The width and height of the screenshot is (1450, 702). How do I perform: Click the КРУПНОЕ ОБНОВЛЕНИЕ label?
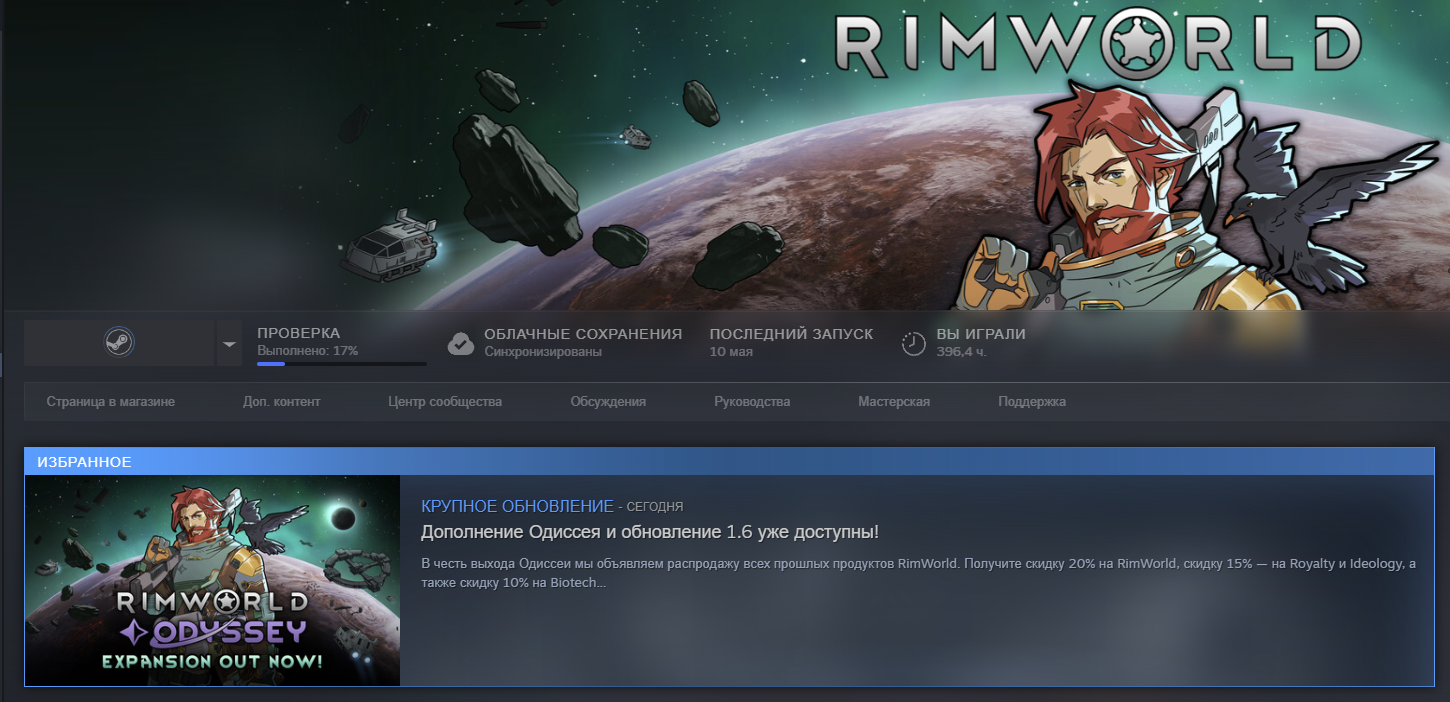(x=517, y=506)
